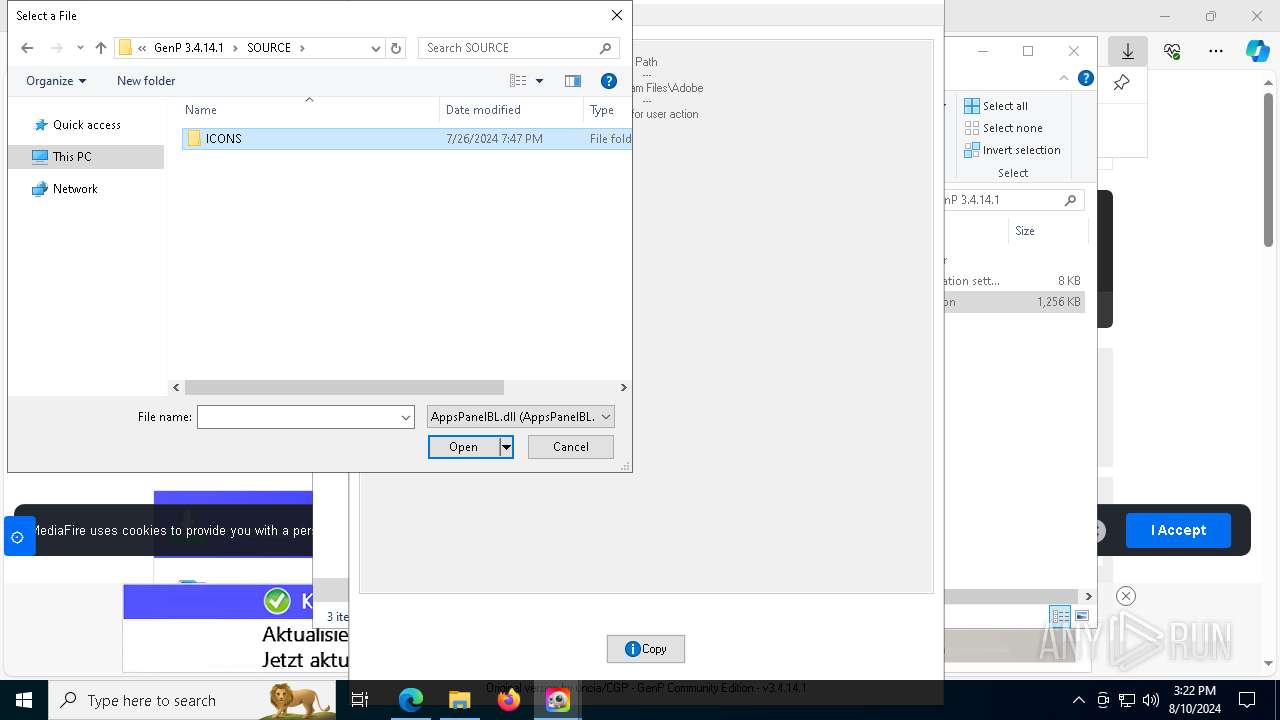Click GenP 3.4.14.1 in address path
This screenshot has height=720, width=1280.
[189, 48]
